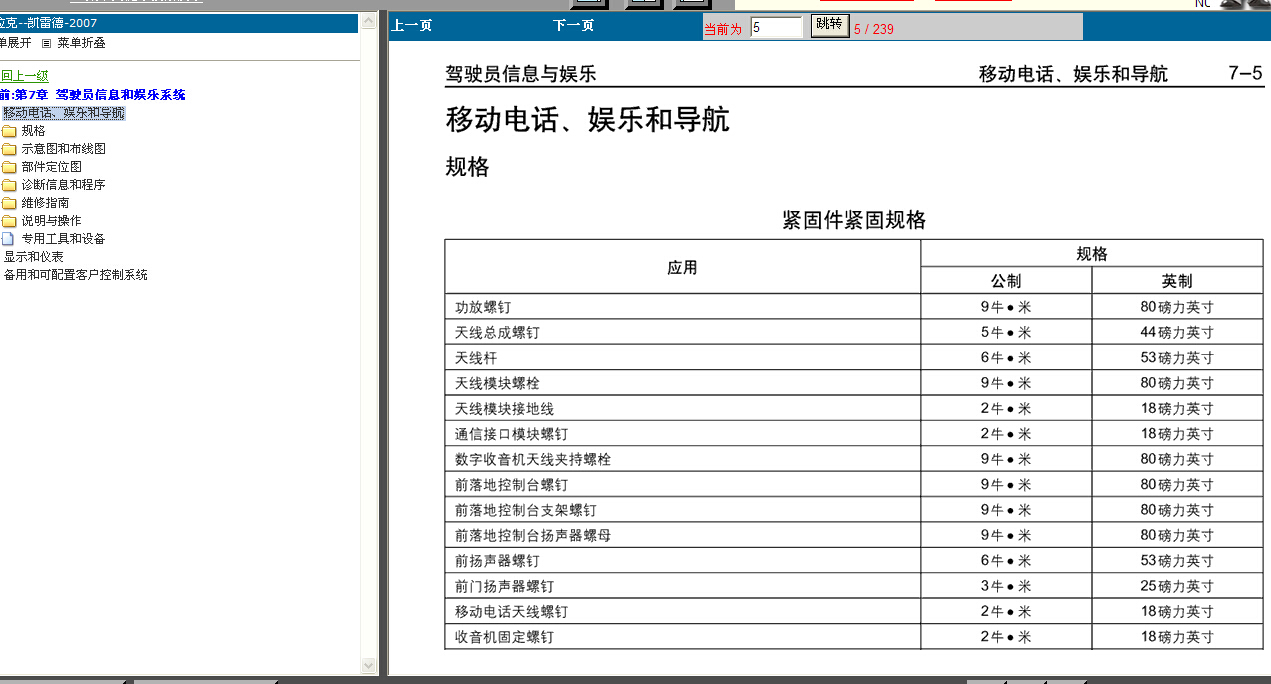
Task: Click the 通信接口模块螺钉 table cell
Action: [683, 434]
